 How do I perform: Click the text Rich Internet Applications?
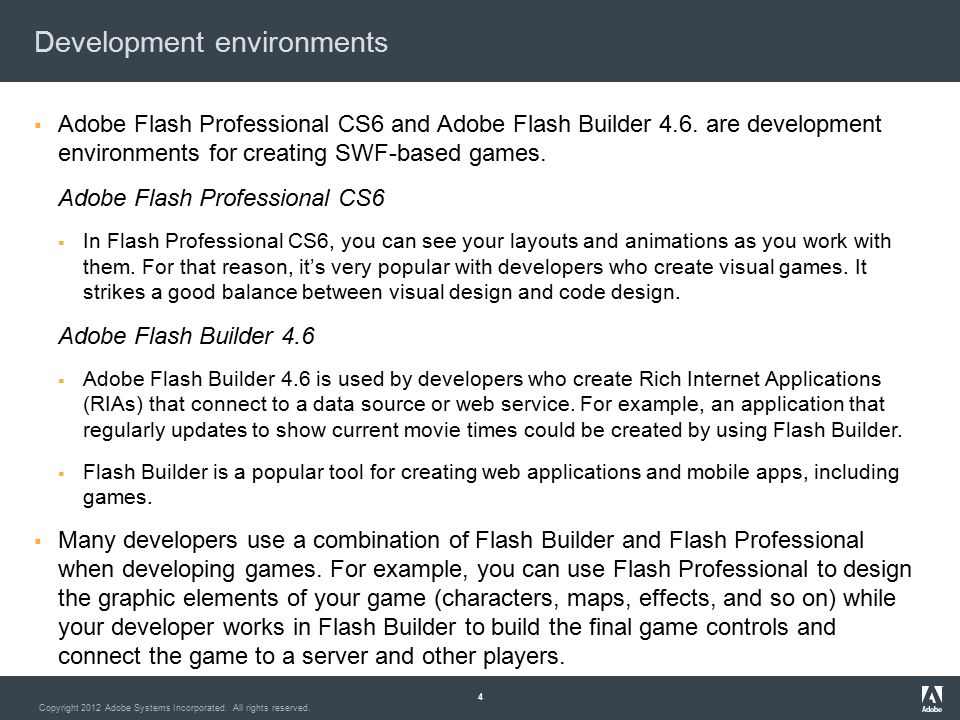coord(760,379)
